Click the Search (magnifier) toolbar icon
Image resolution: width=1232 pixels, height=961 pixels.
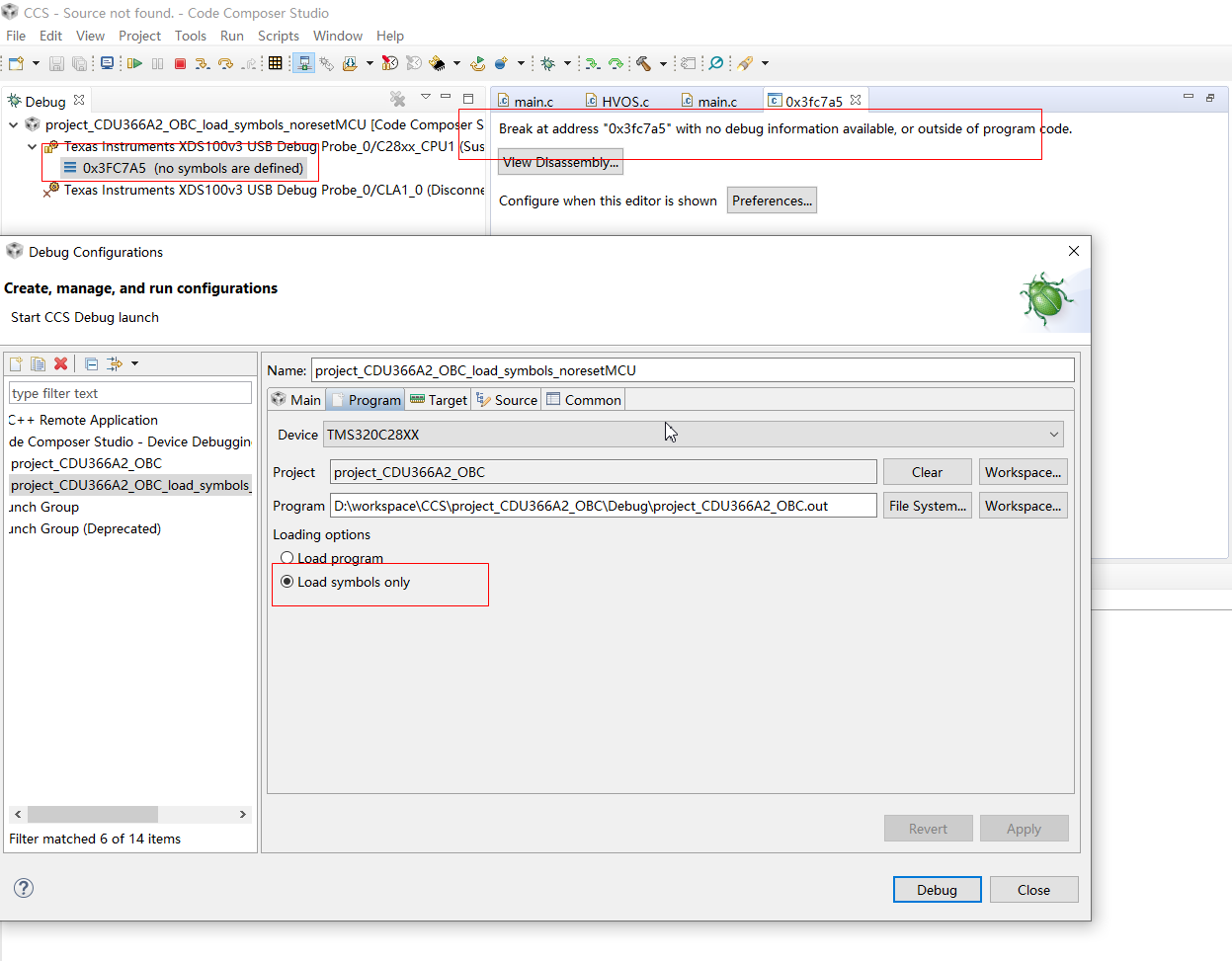[716, 63]
